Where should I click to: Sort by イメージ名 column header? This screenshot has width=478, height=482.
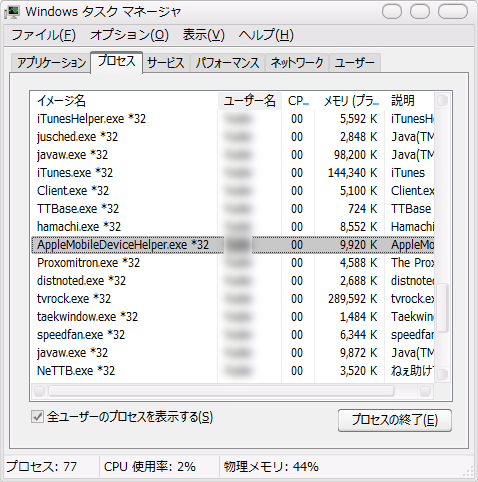point(124,101)
